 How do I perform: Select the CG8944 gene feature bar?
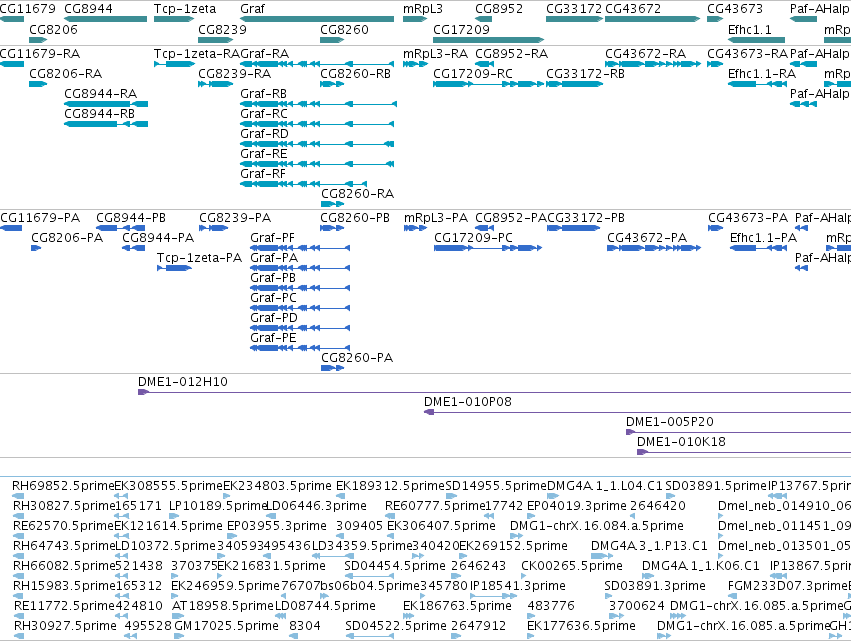[x=105, y=19]
